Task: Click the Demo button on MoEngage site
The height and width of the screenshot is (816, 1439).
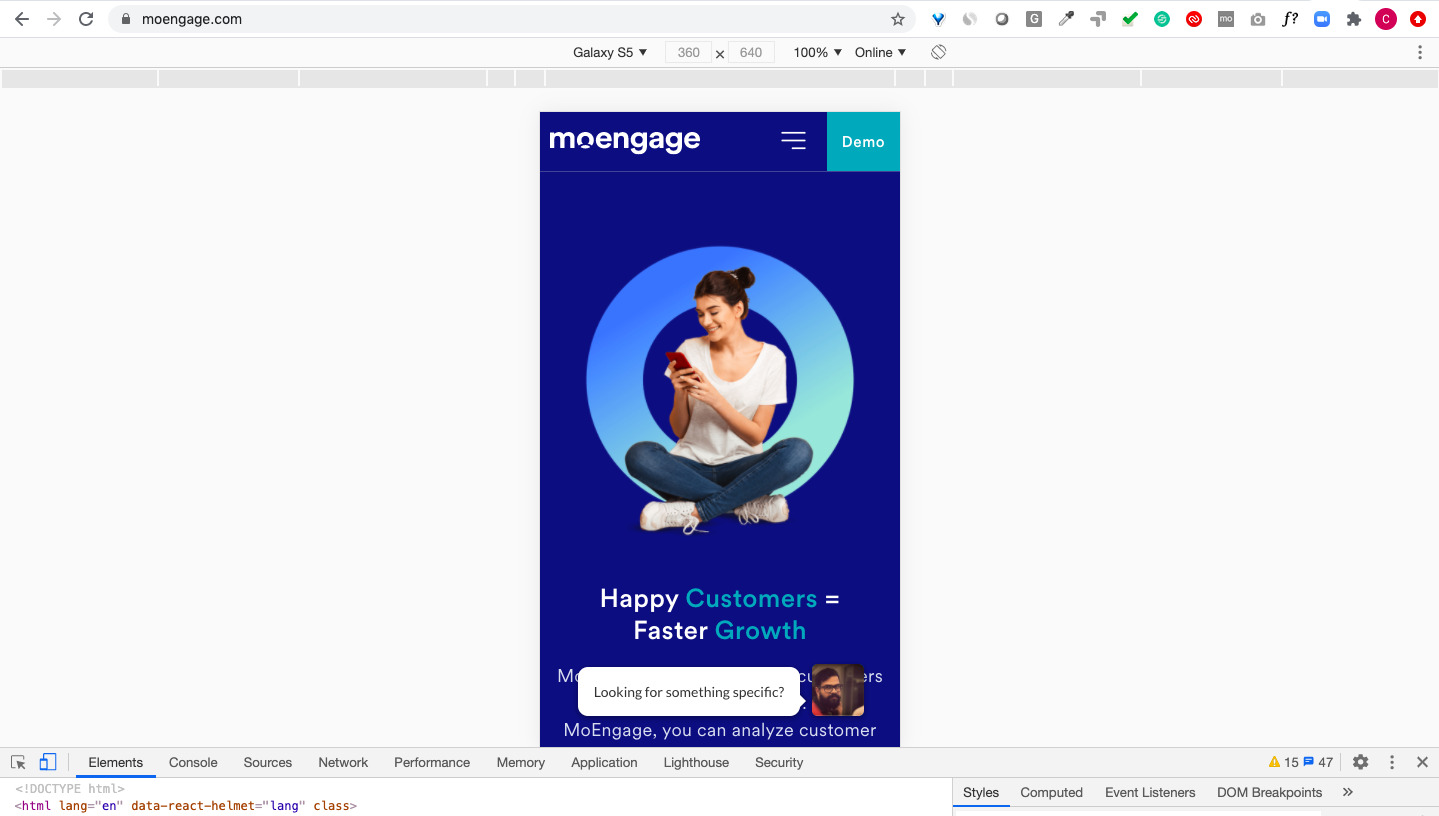Action: coord(862,141)
